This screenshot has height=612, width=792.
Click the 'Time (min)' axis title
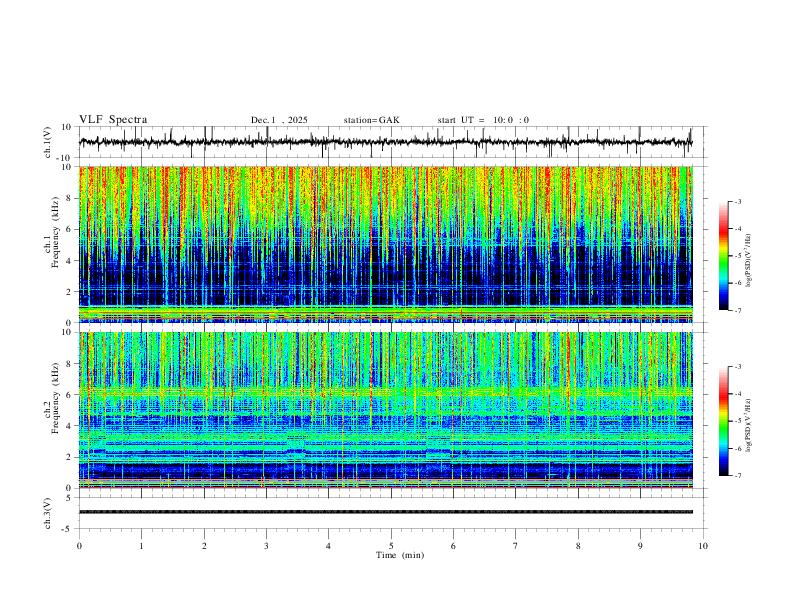[x=400, y=555]
